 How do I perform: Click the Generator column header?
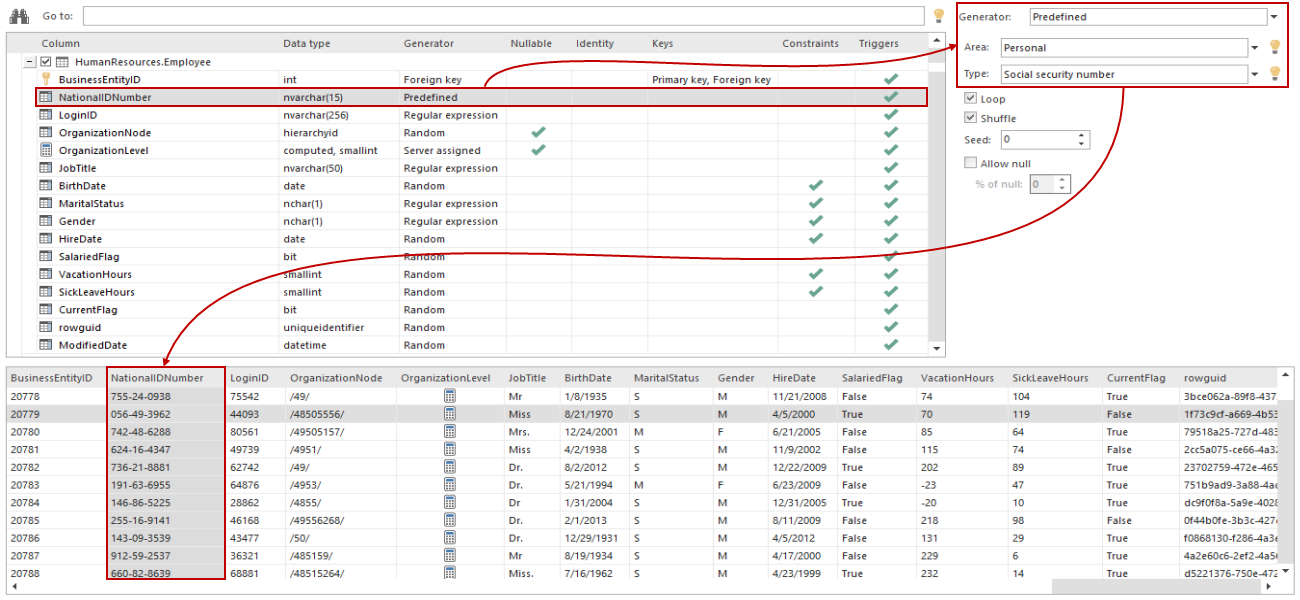(428, 43)
